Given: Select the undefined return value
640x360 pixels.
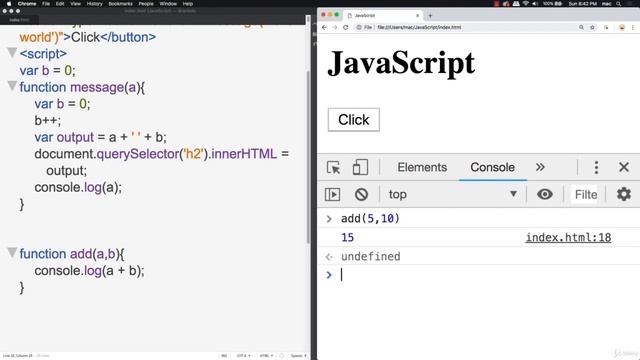Looking at the screenshot, I should (x=371, y=257).
